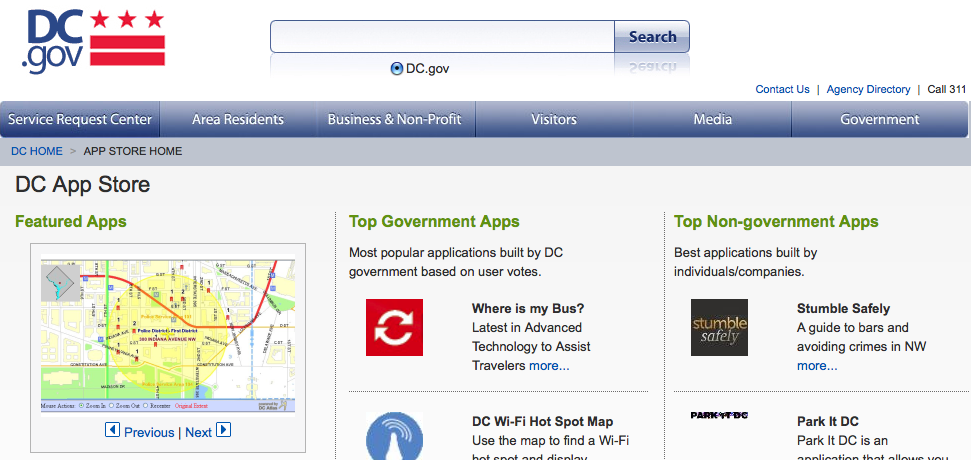
Task: Open the Agency Directory link
Action: (868, 89)
